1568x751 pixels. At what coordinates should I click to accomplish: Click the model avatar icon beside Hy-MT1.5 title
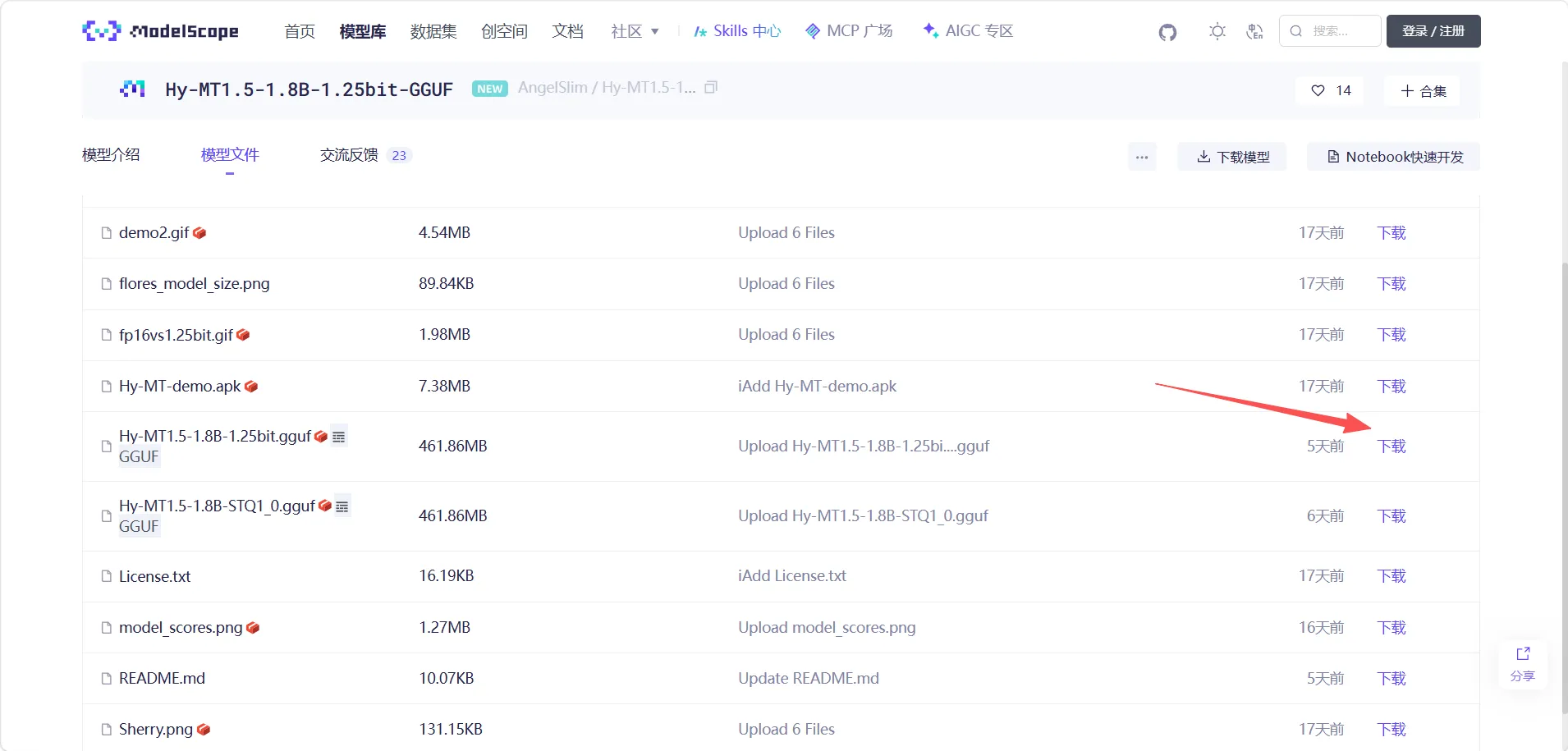(x=132, y=89)
